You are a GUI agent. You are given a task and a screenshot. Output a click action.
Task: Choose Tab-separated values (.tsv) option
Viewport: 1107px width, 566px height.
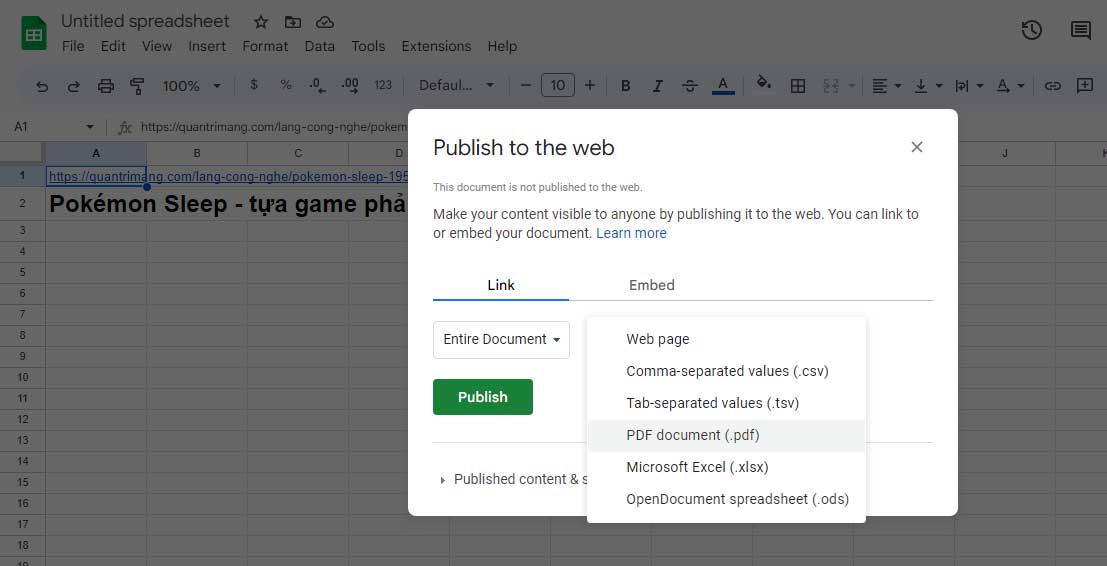[726, 404]
